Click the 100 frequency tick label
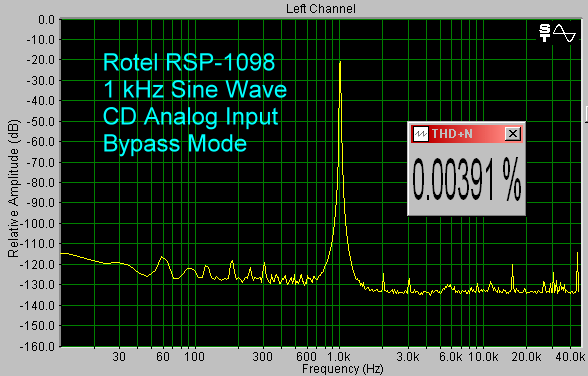 (194, 357)
